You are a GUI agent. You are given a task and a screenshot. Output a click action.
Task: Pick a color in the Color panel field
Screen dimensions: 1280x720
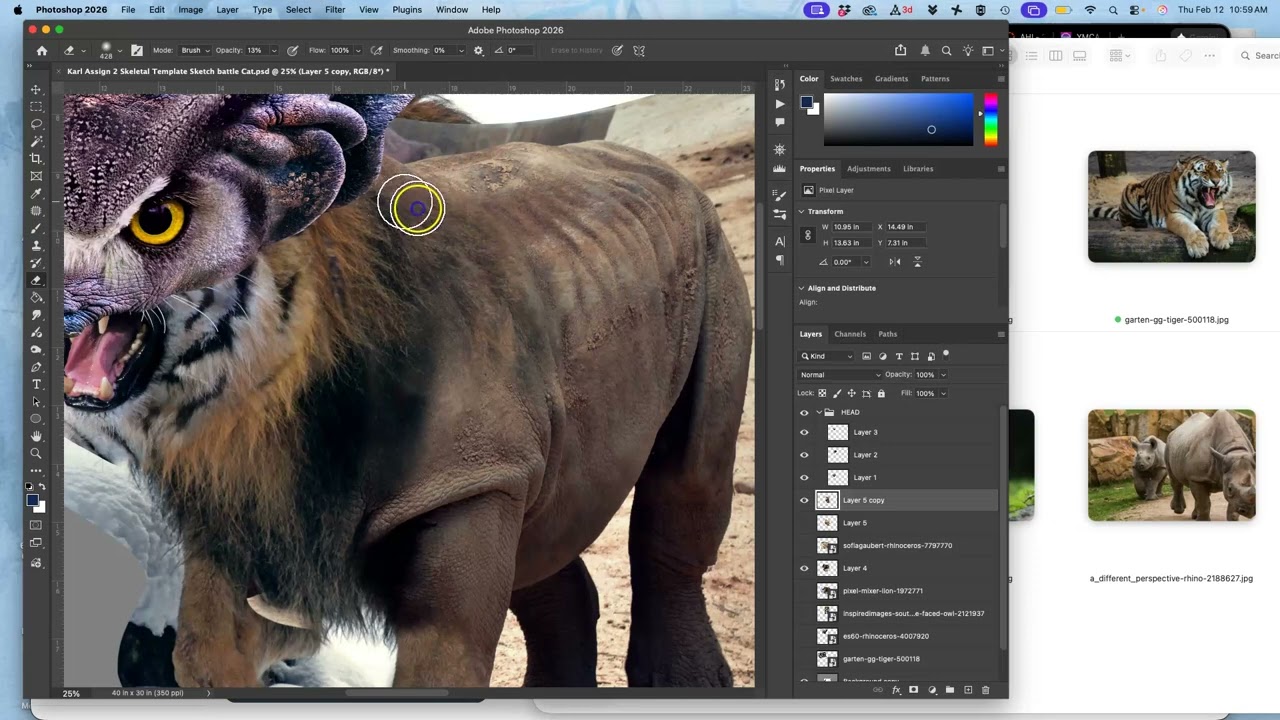coord(898,120)
